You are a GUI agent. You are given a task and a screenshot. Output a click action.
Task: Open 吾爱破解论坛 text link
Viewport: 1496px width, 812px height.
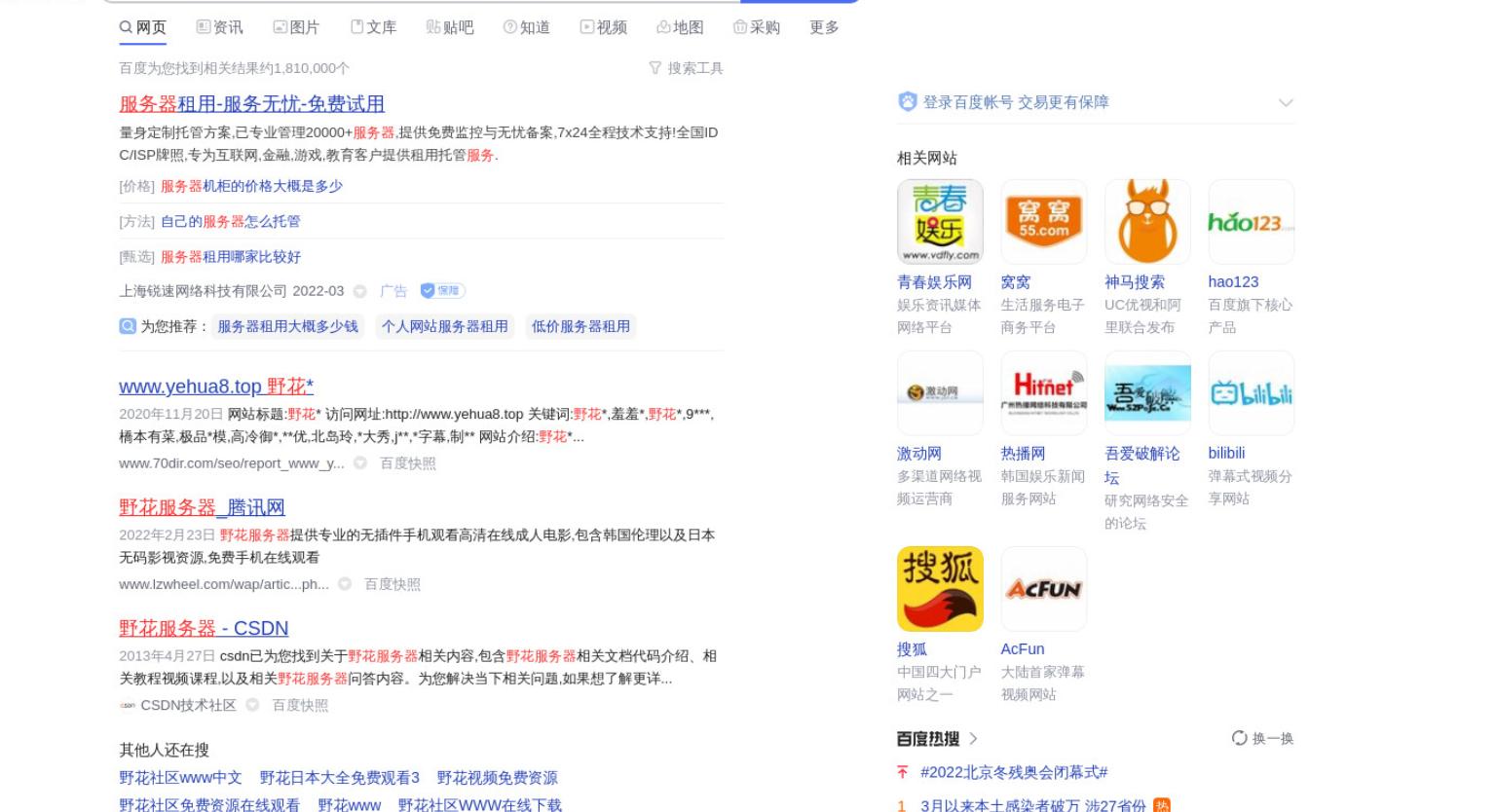click(x=1141, y=465)
